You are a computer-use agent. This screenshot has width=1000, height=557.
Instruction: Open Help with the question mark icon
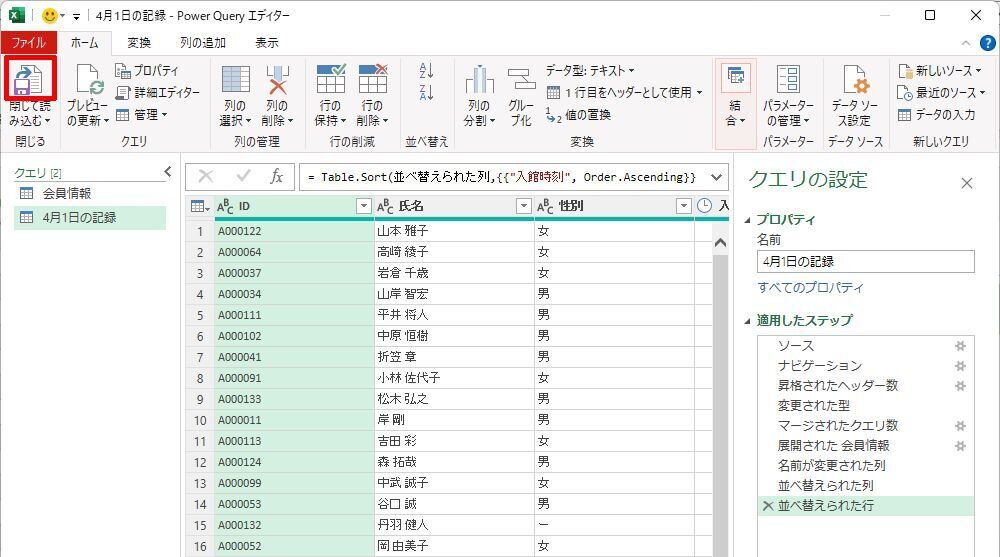987,43
